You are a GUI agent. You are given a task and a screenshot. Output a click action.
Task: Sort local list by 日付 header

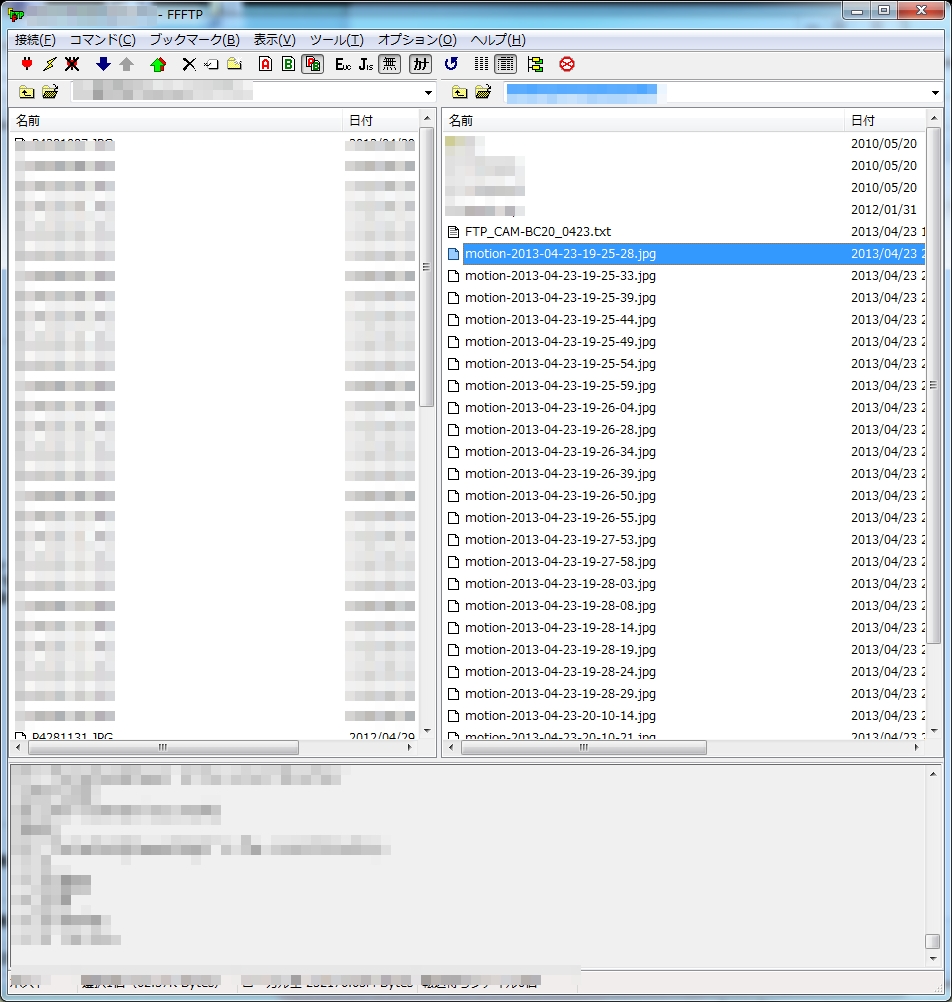point(381,120)
